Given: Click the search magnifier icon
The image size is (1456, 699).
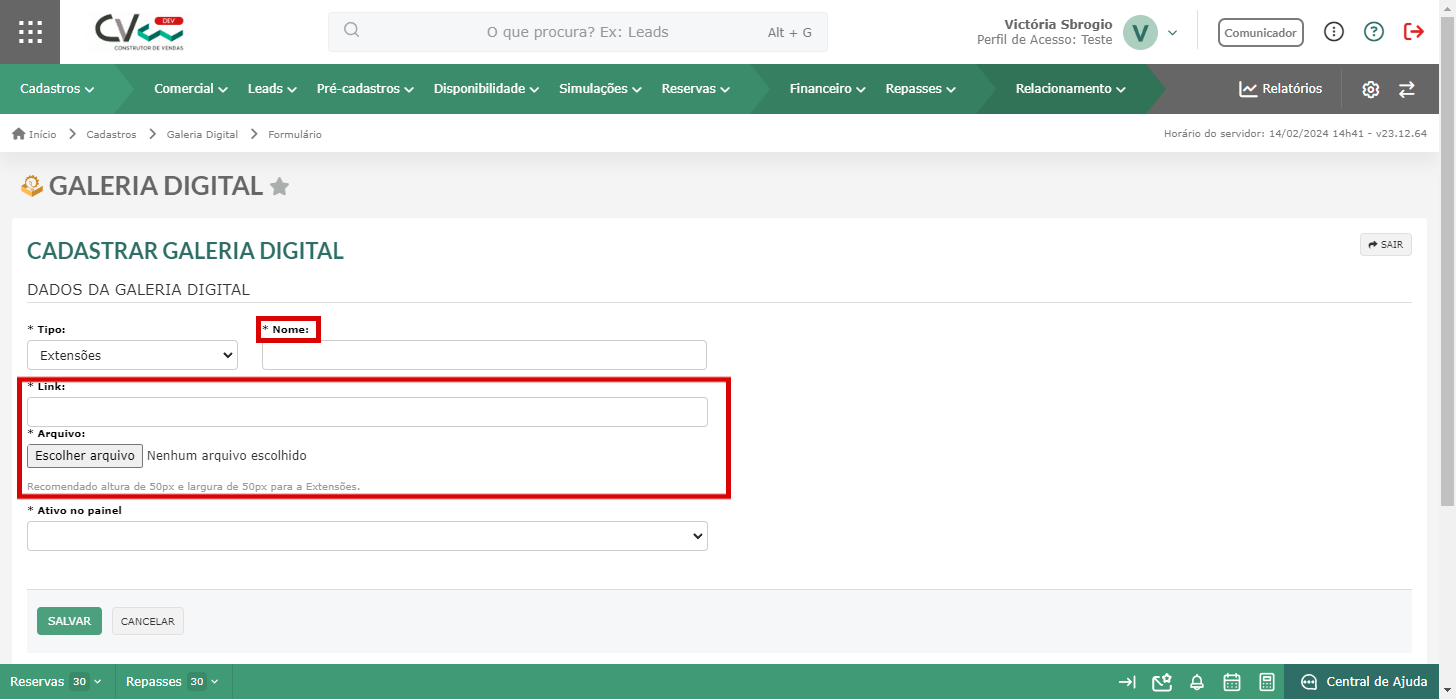Looking at the screenshot, I should [x=351, y=30].
